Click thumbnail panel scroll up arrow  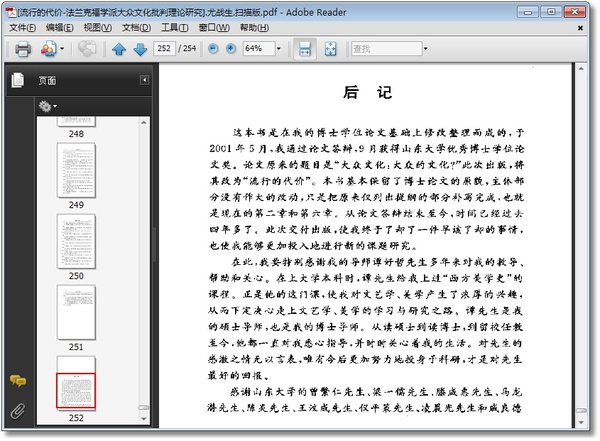click(143, 122)
